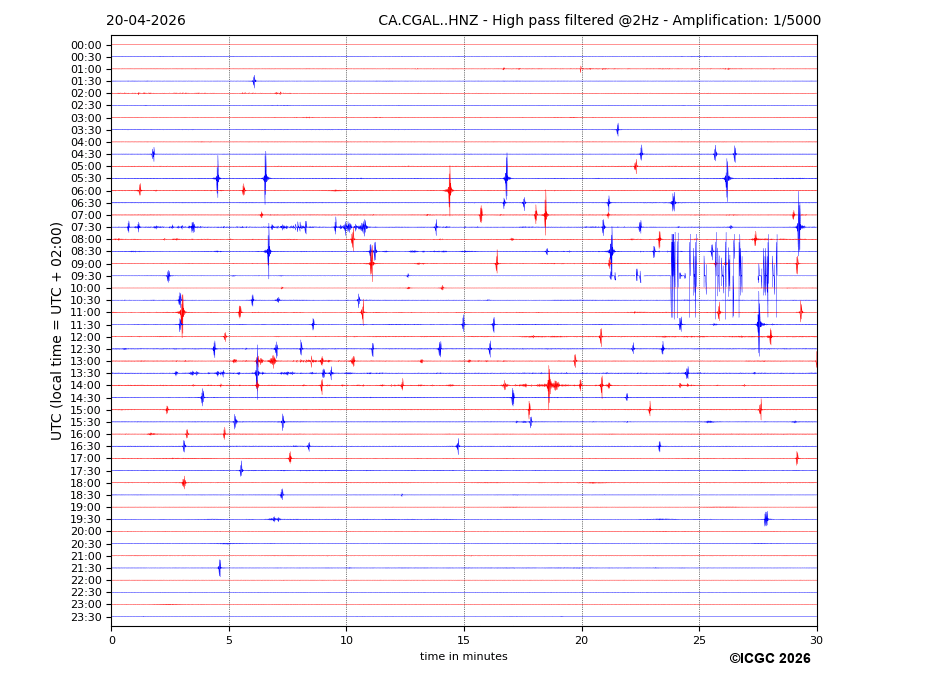The height and width of the screenshot is (696, 927).
Task: Click the vertical UTC local time axis label
Action: pos(57,331)
